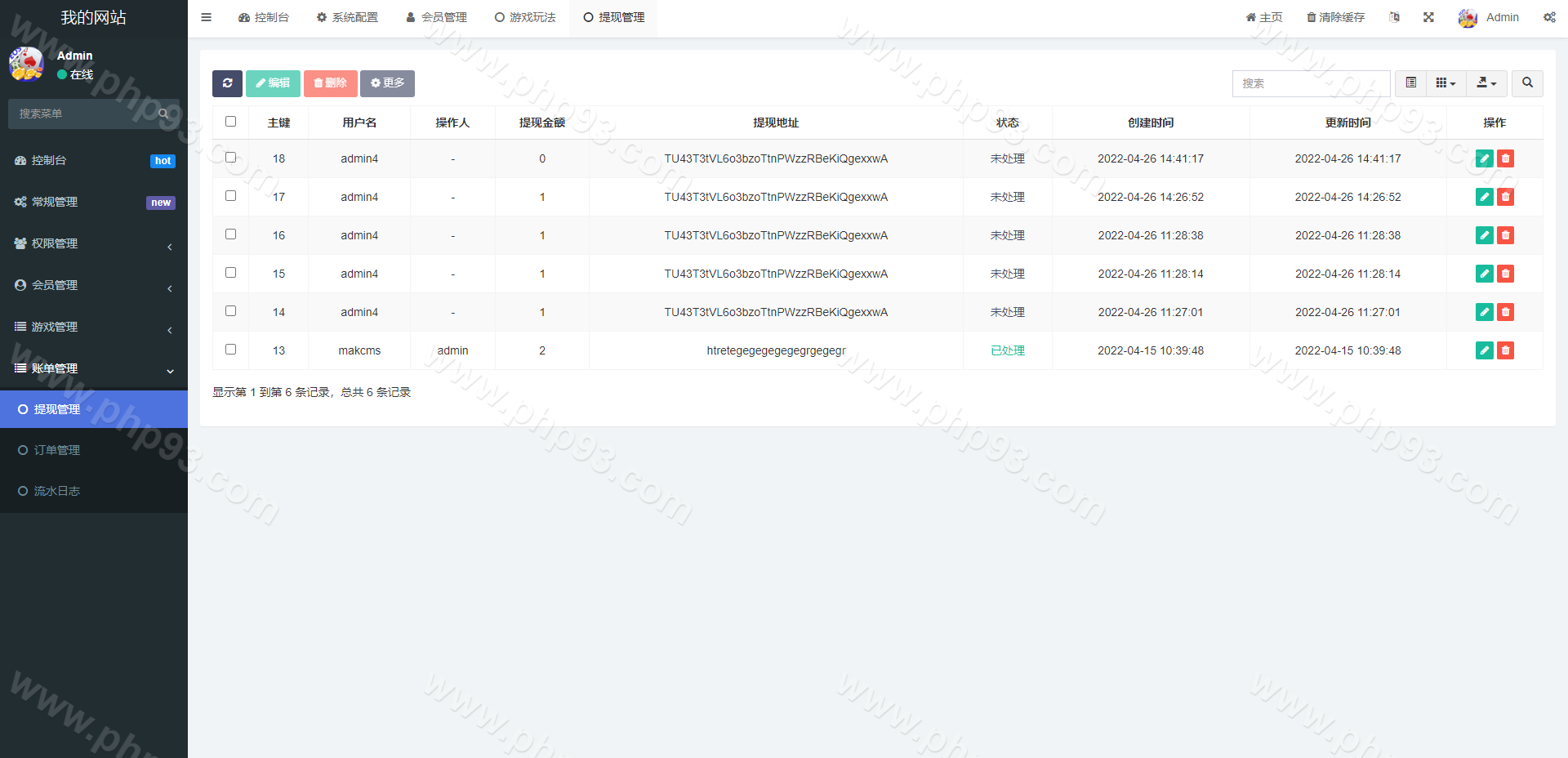Tick the select-all checkbox in table header
Screen dimensions: 1568x758
(230, 122)
